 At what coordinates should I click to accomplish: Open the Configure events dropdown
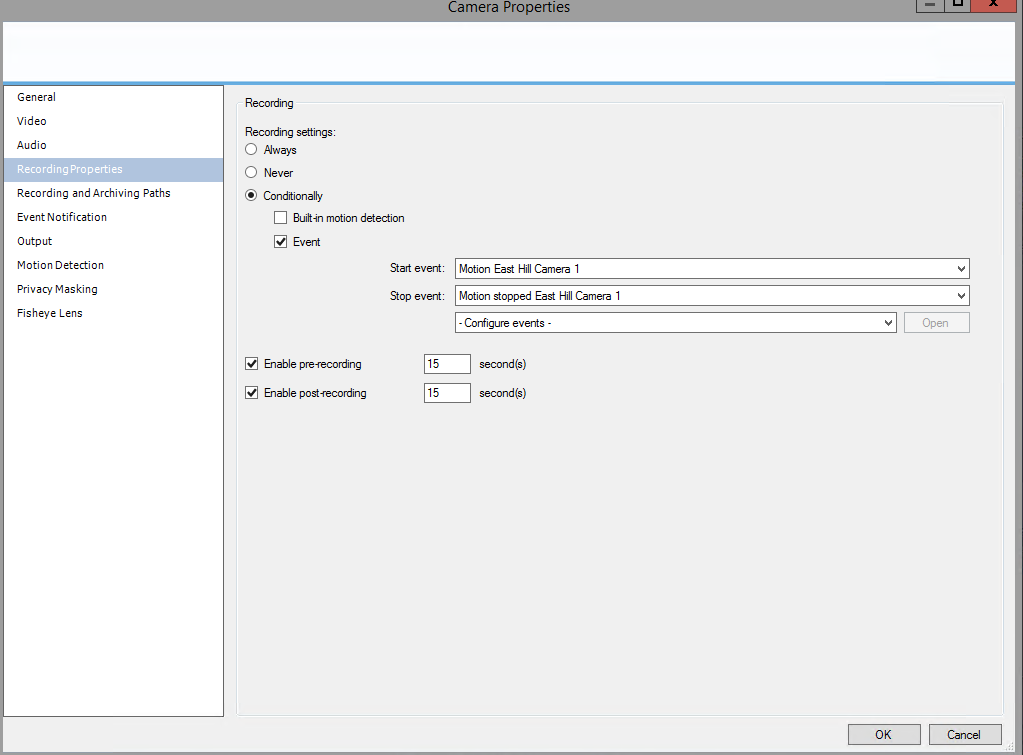[x=675, y=323]
